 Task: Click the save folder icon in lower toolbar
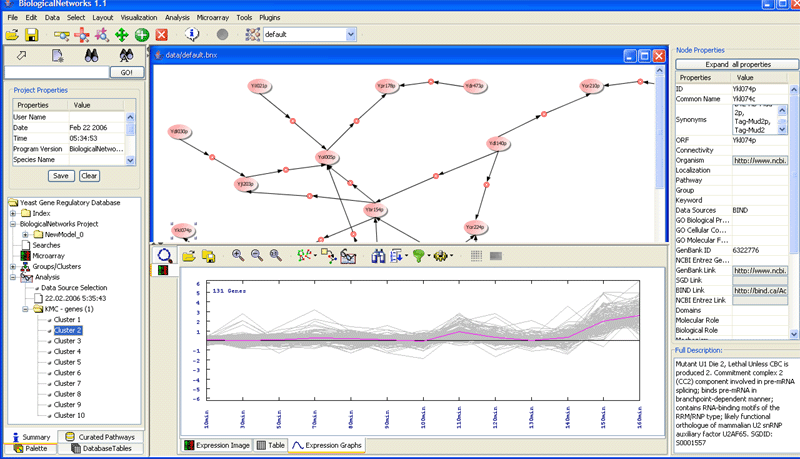208,256
